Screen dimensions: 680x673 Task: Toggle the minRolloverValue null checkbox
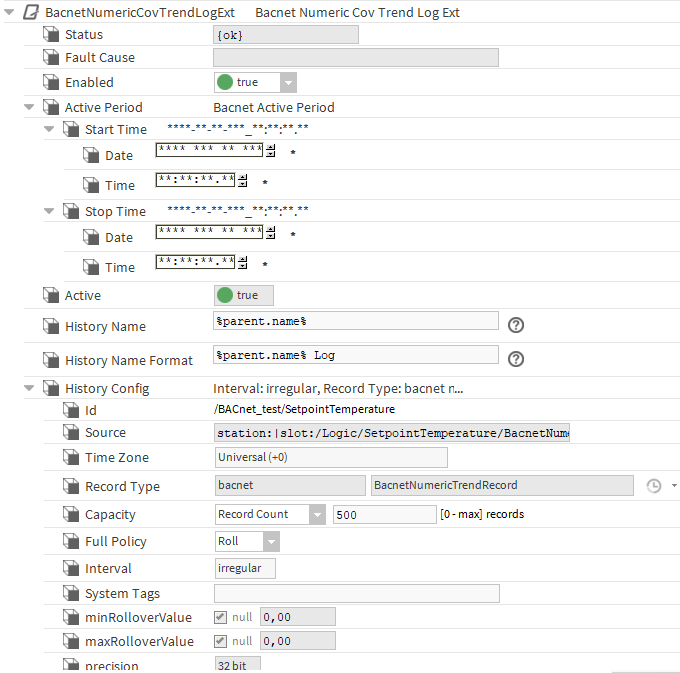point(221,617)
